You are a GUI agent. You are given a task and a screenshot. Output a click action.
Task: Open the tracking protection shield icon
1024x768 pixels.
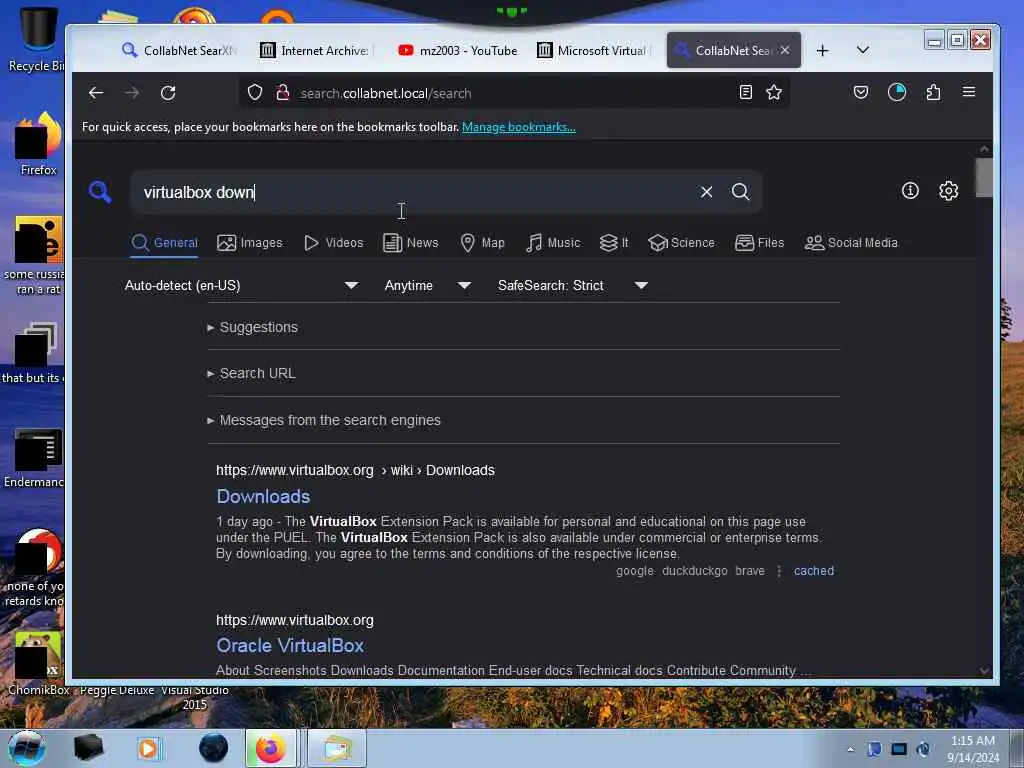pyautogui.click(x=255, y=93)
